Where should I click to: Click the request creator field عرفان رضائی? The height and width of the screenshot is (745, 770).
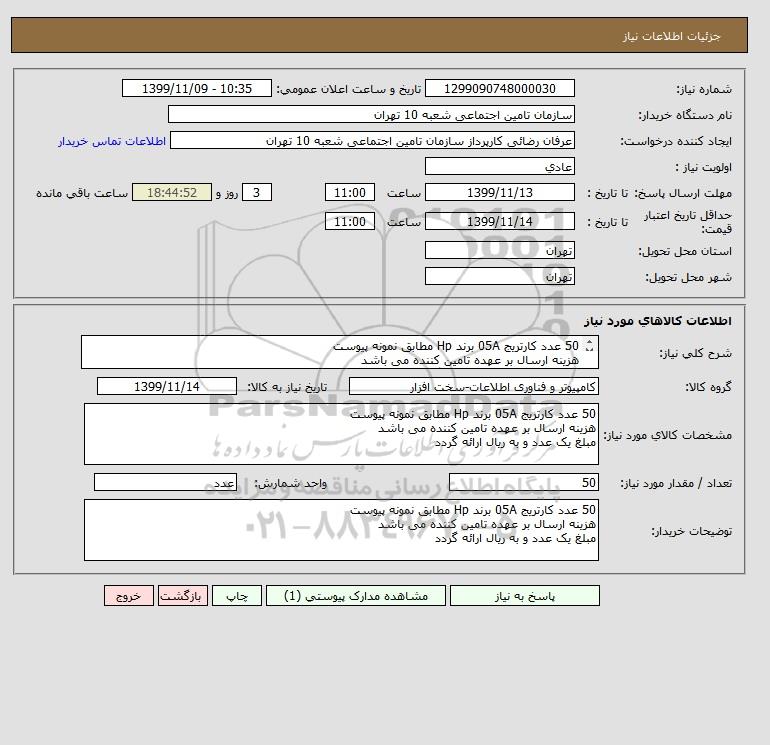372,140
